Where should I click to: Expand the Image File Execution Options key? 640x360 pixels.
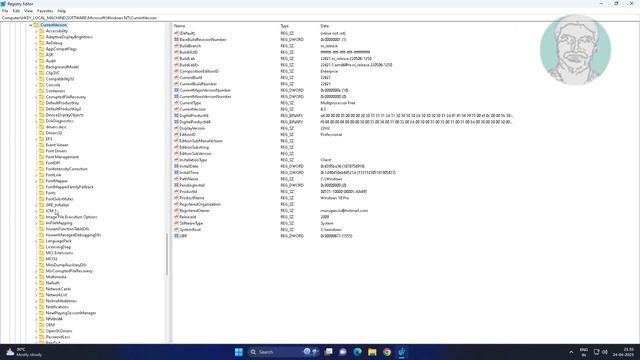[36, 217]
